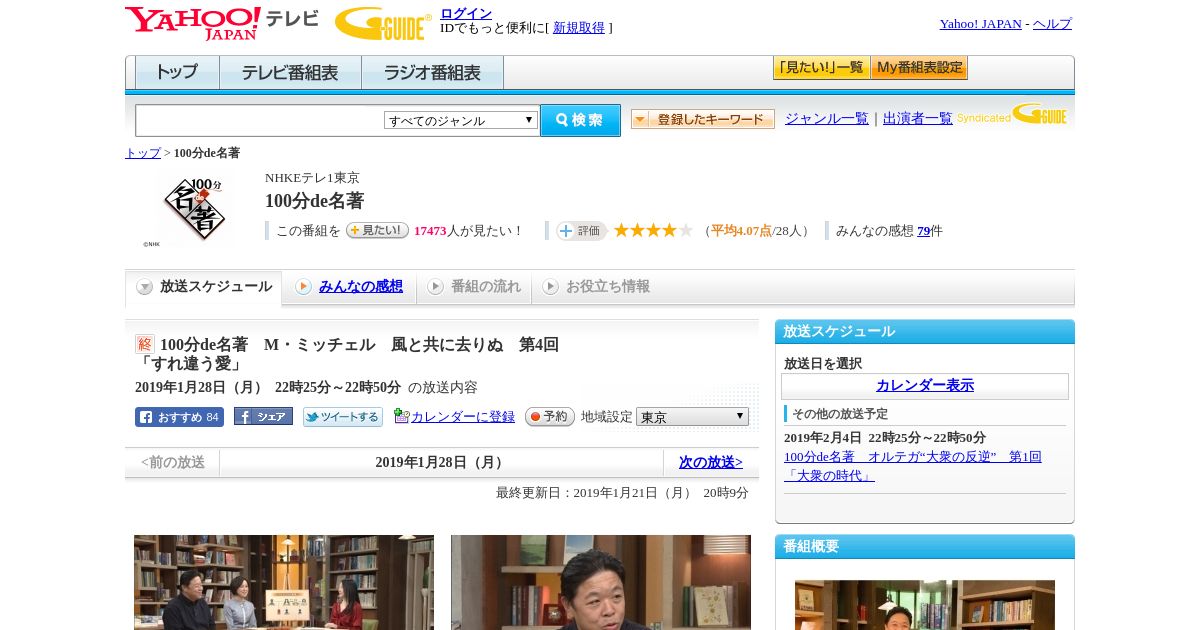Click the 終 ended-broadcast badge

(145, 344)
